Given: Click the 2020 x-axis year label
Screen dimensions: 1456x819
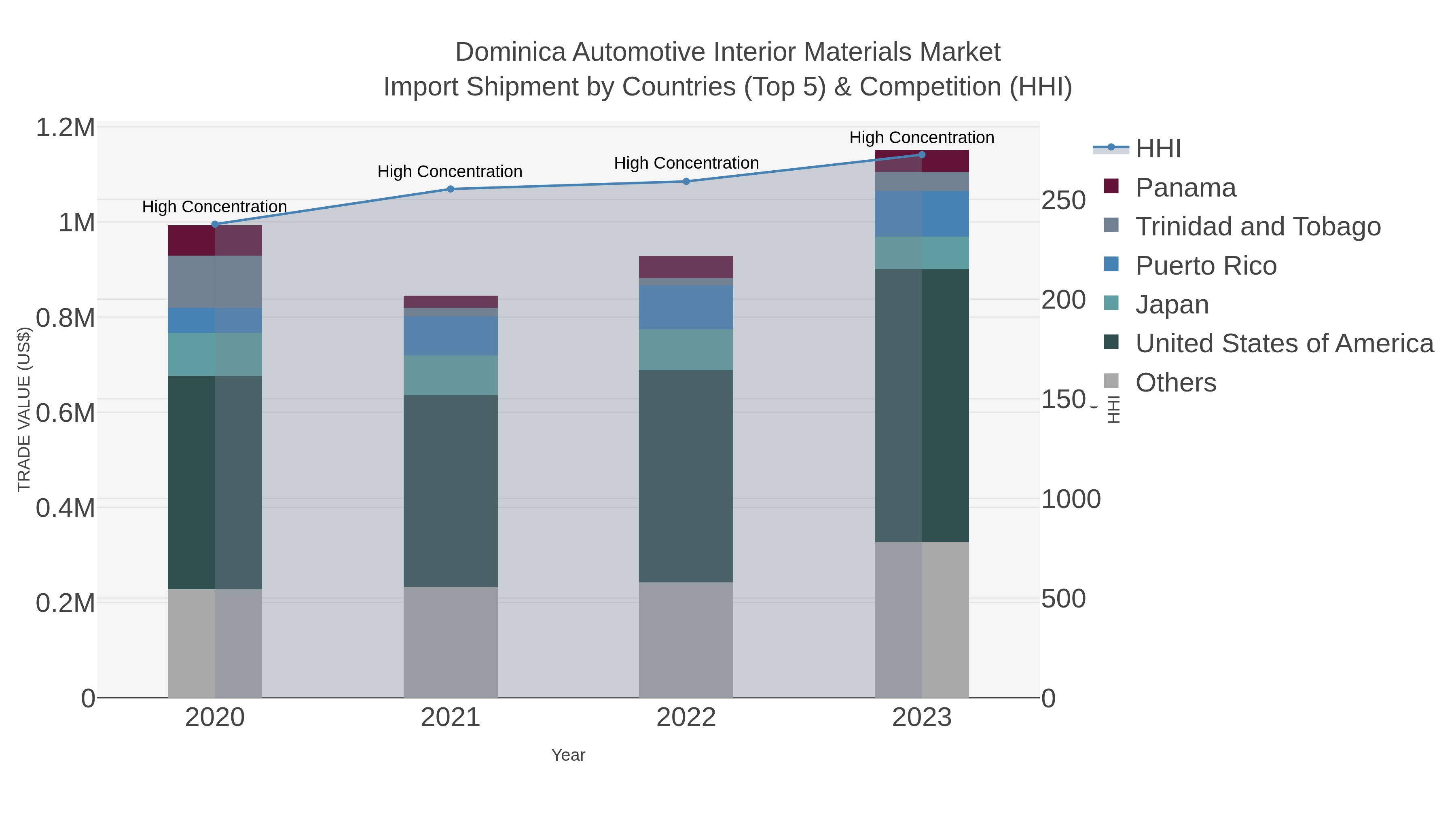Looking at the screenshot, I should [215, 718].
